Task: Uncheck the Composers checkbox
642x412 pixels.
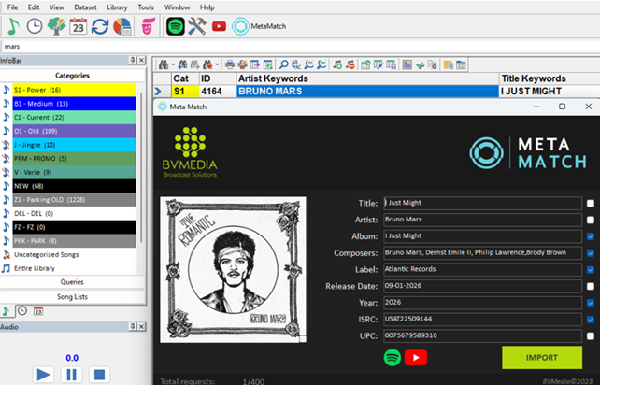Action: pyautogui.click(x=590, y=253)
